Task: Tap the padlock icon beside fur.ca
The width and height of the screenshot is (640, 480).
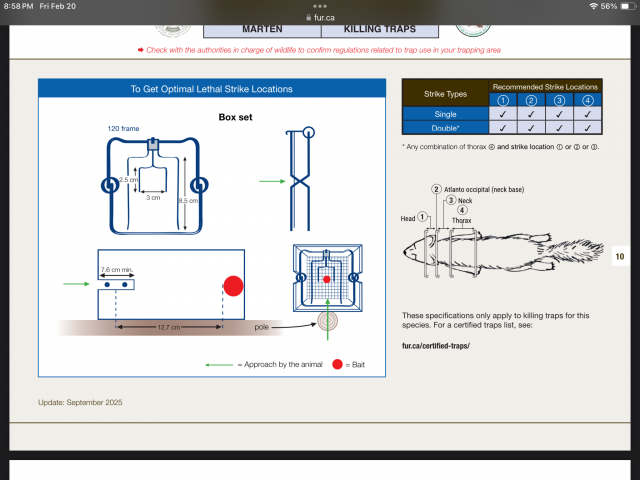Action: [297, 17]
